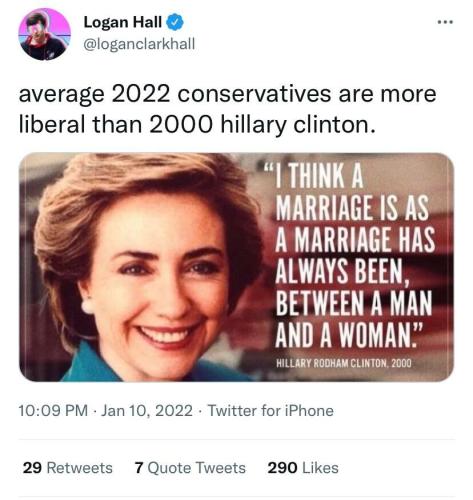This screenshot has height=500, width=473.
Task: Click the blue verified badge
Action: point(175,23)
